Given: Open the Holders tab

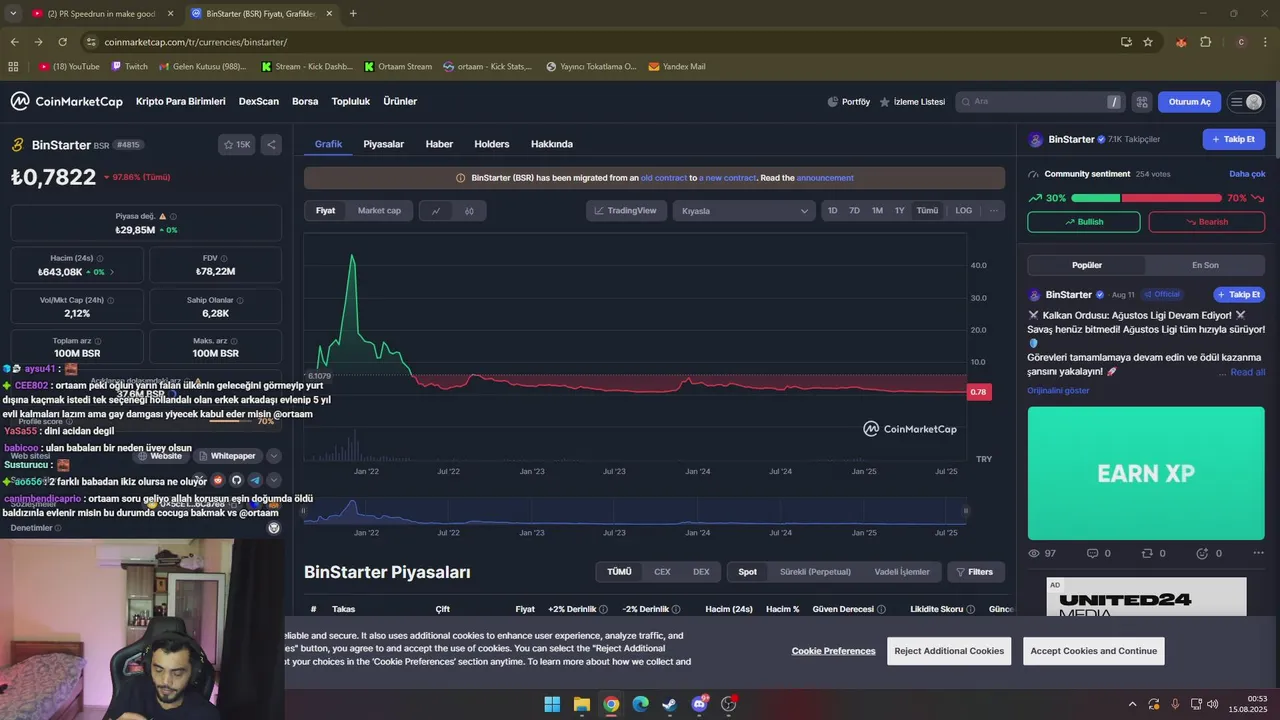Looking at the screenshot, I should click(x=492, y=144).
